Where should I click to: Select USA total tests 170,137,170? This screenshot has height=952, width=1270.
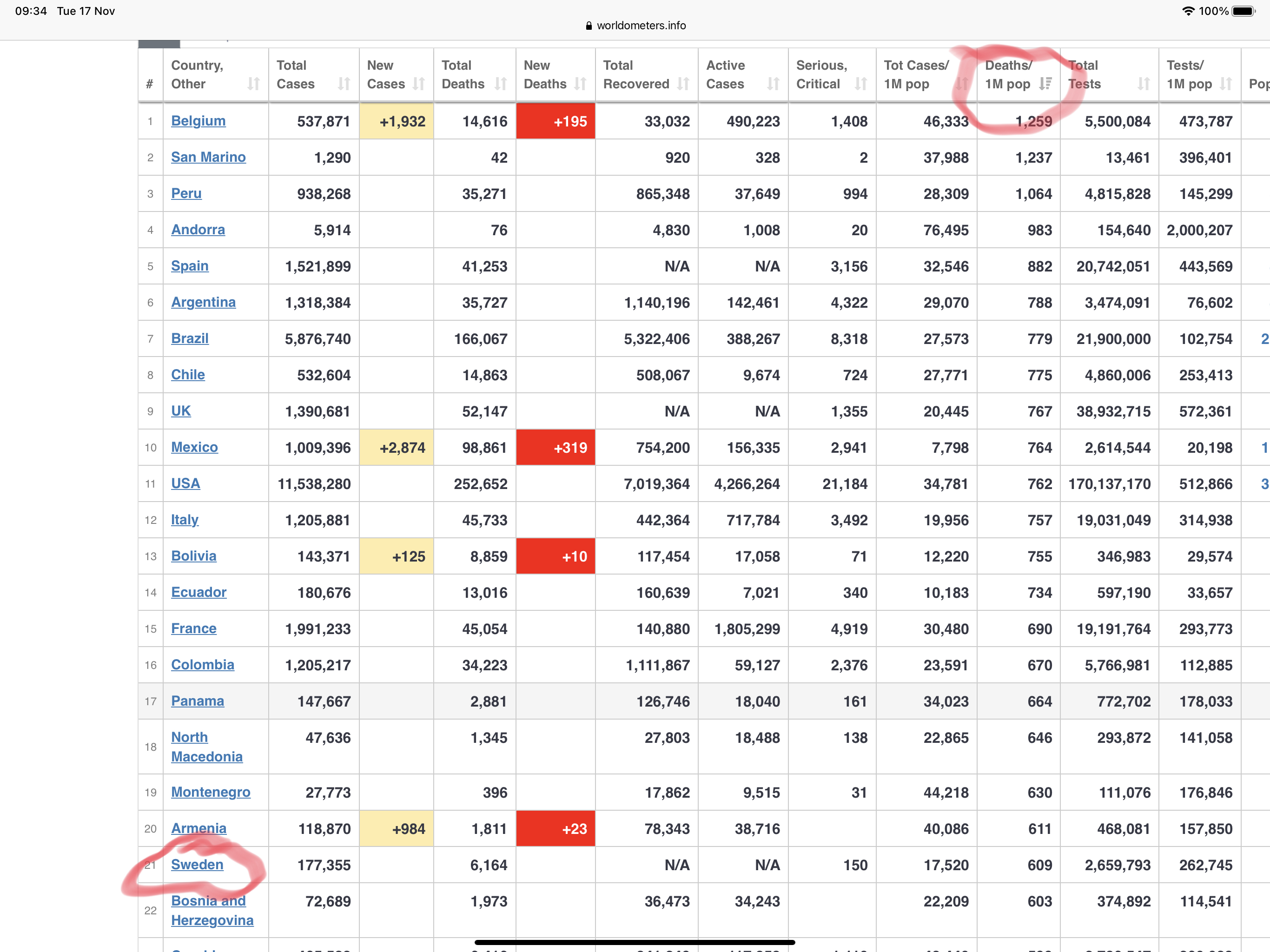click(x=1109, y=483)
